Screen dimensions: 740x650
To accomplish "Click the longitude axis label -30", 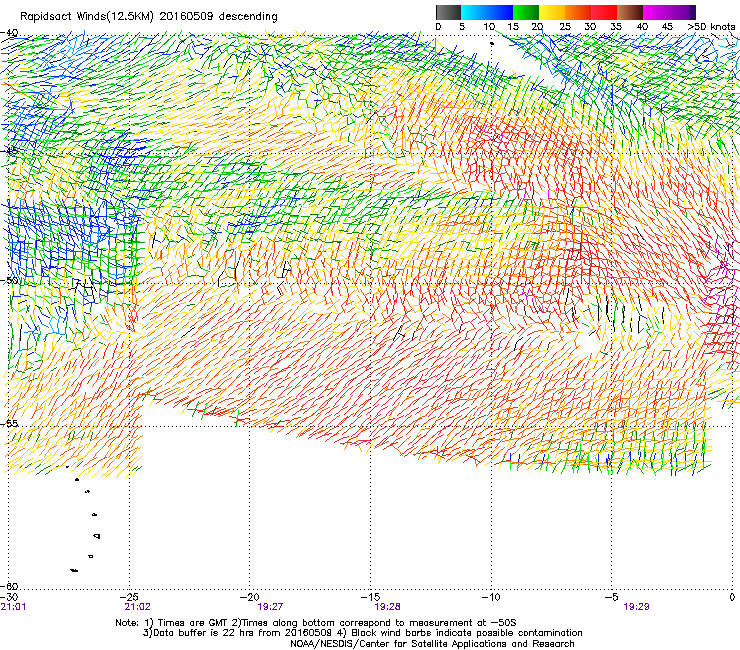I will (x=9, y=598).
